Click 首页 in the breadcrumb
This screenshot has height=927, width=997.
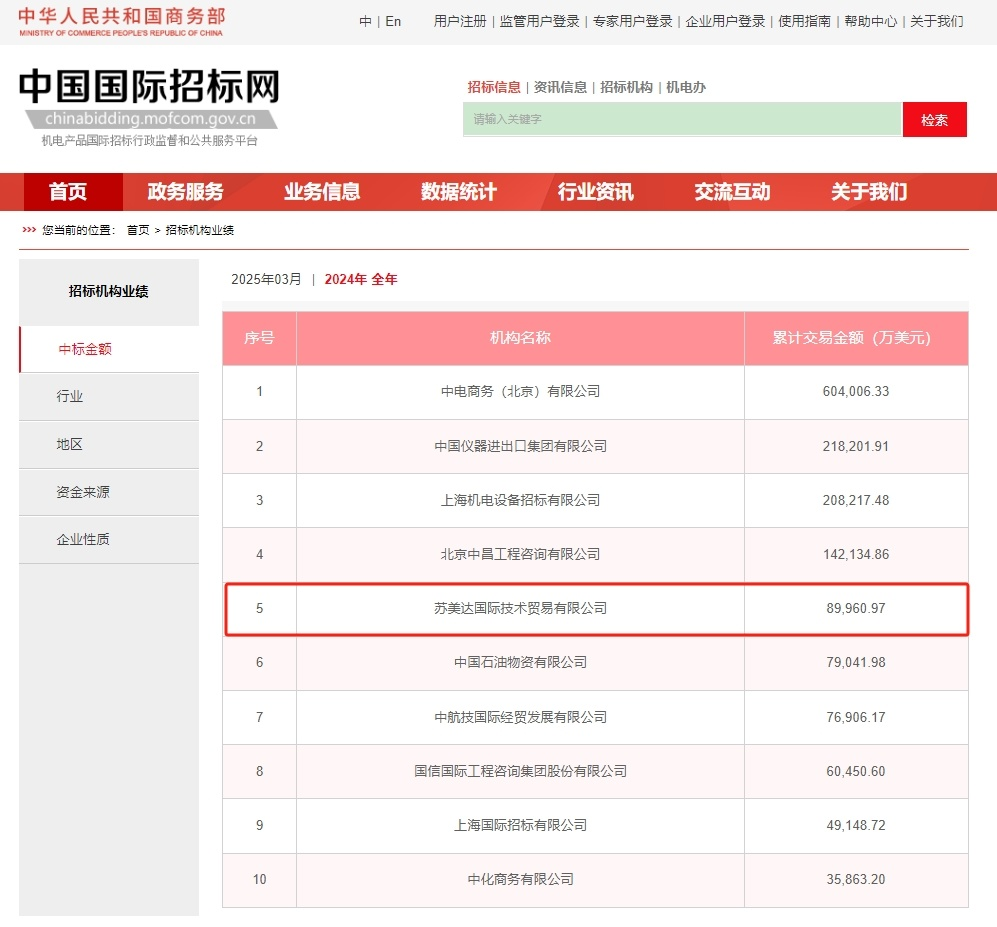pyautogui.click(x=138, y=230)
